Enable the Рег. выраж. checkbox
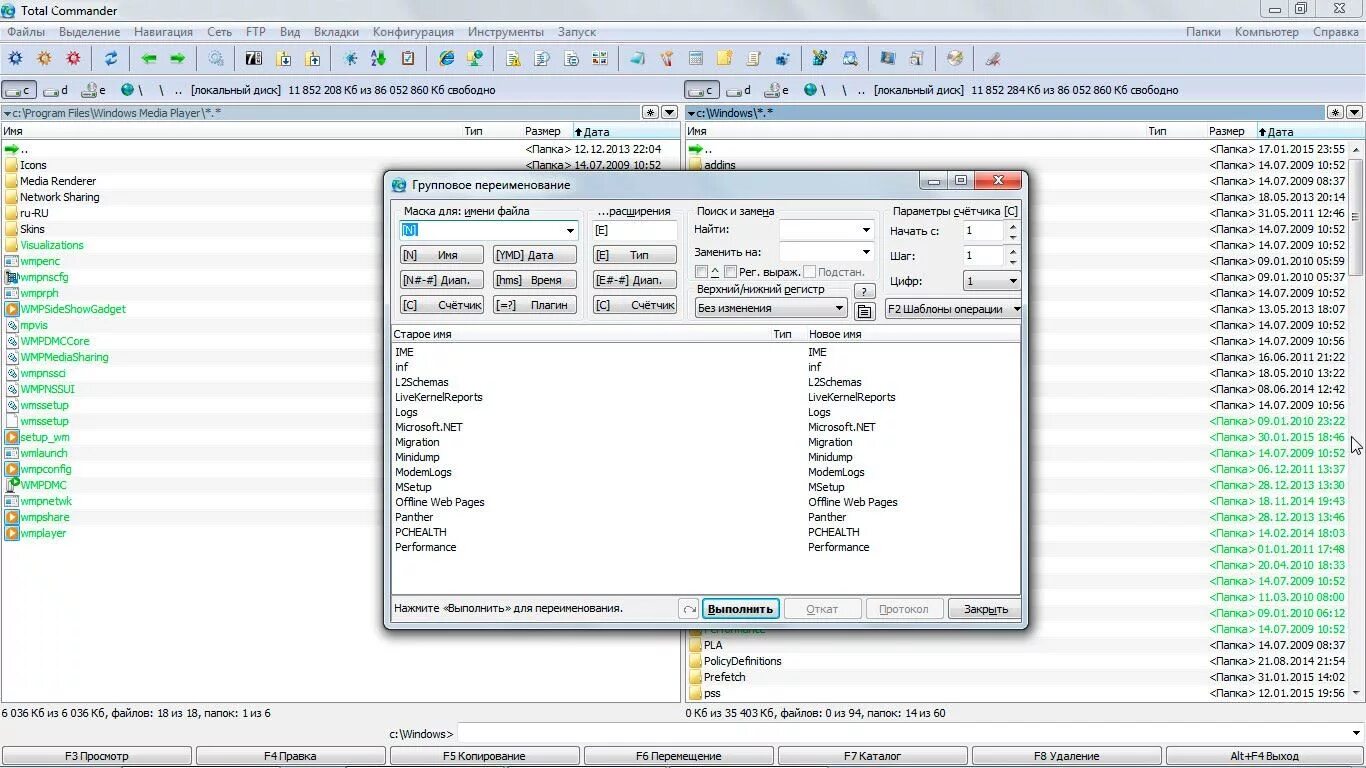The width and height of the screenshot is (1366, 768). (731, 272)
